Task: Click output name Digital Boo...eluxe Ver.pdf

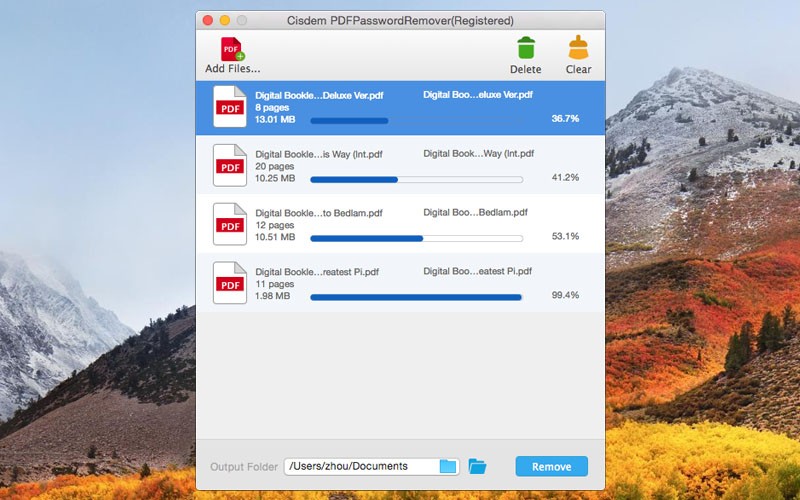Action: click(478, 95)
